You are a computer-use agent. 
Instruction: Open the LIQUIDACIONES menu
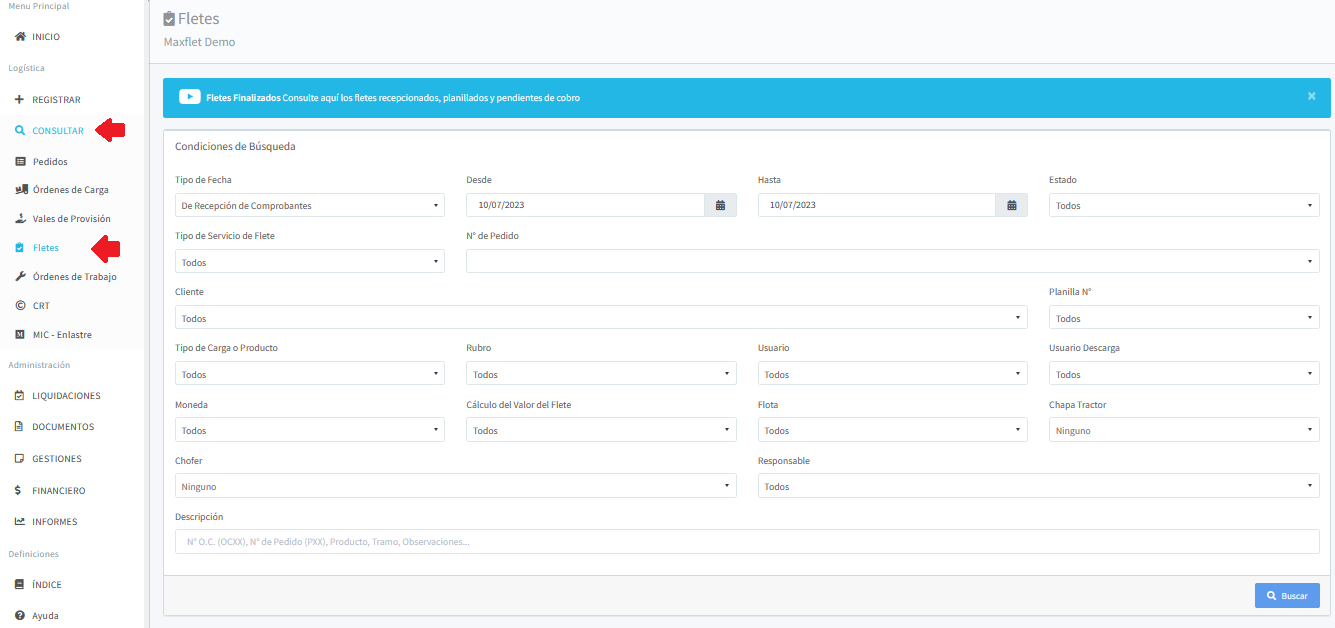[x=66, y=396]
